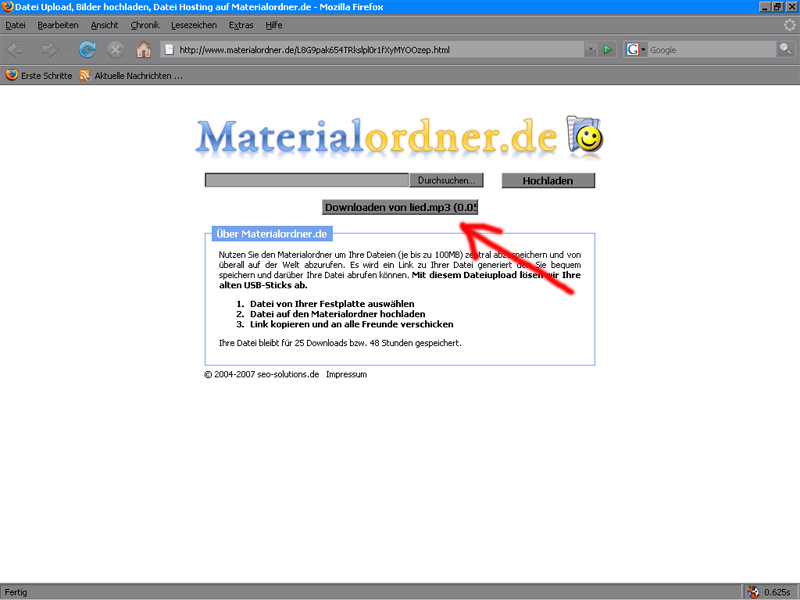Click the 0.625s load time text

[778, 592]
